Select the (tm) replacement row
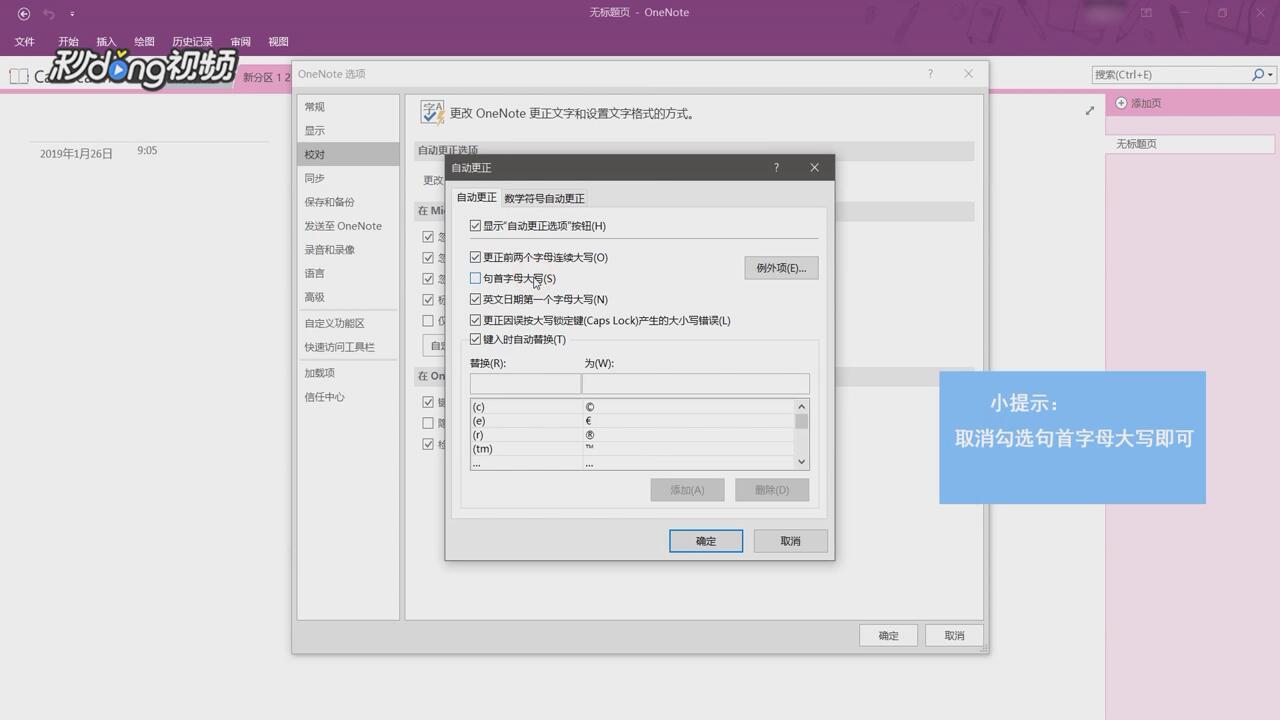This screenshot has width=1280, height=720. point(632,449)
